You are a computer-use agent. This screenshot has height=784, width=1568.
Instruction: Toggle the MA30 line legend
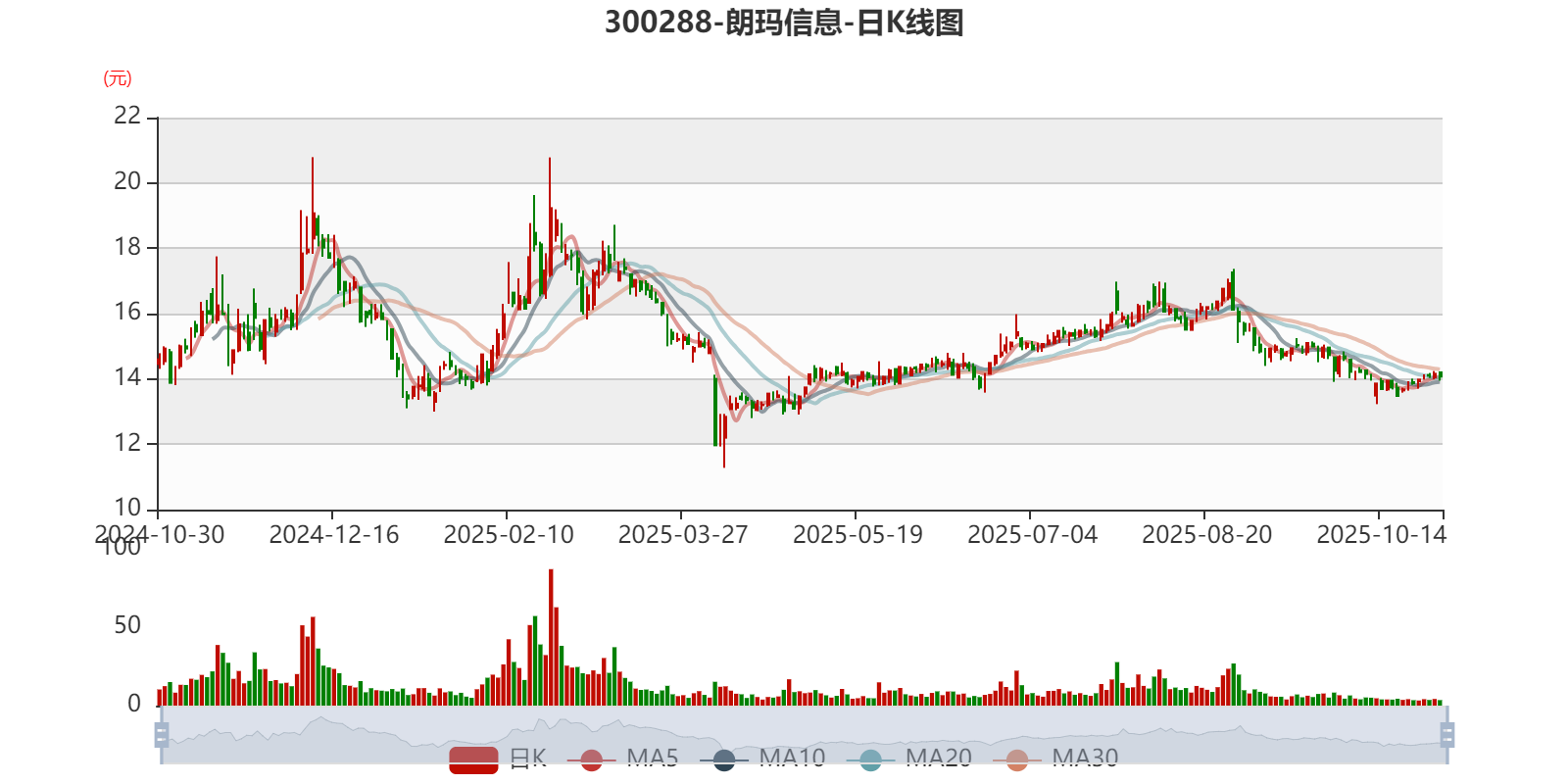coord(1054,759)
